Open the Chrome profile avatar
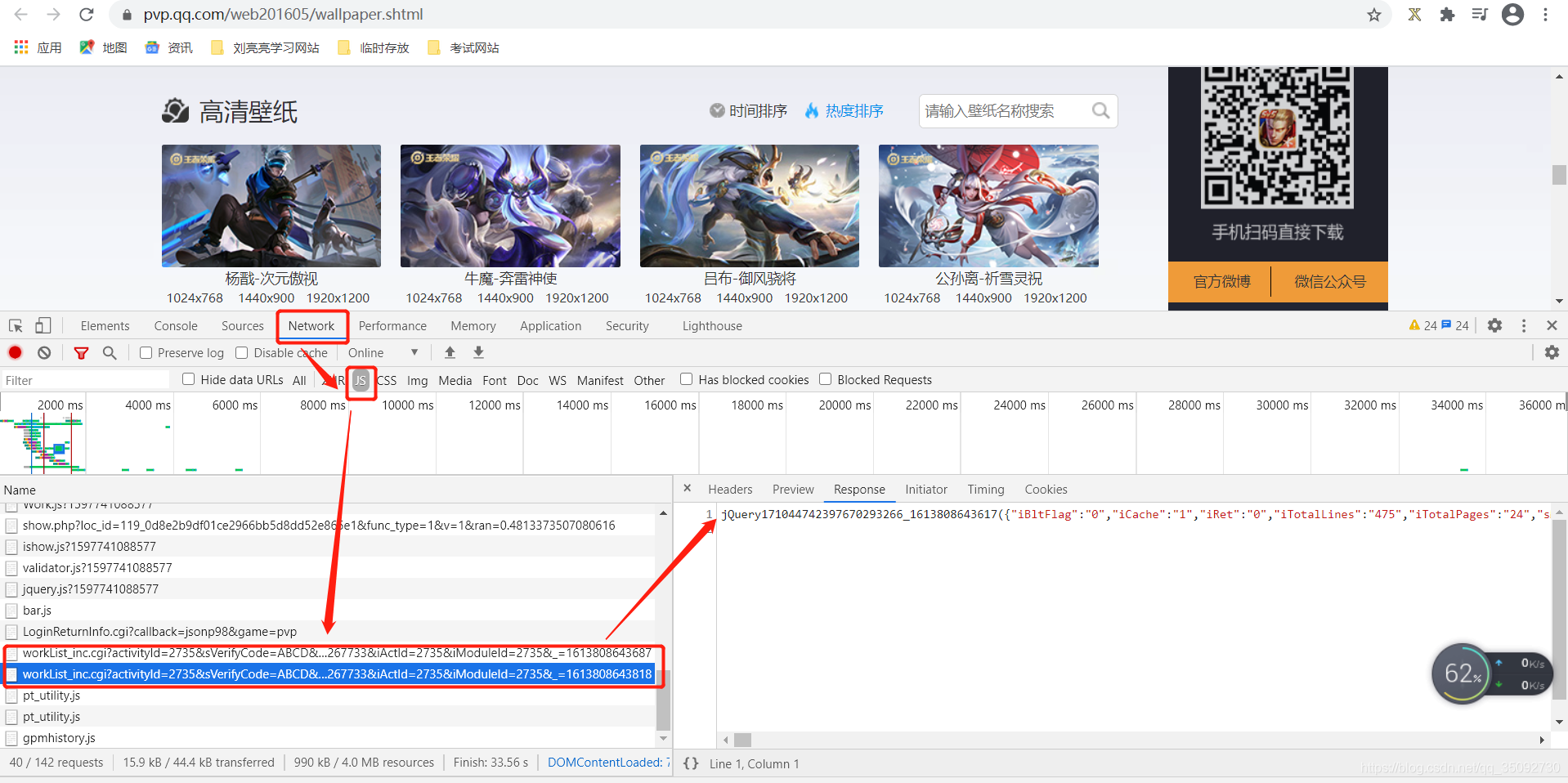 click(x=1512, y=15)
